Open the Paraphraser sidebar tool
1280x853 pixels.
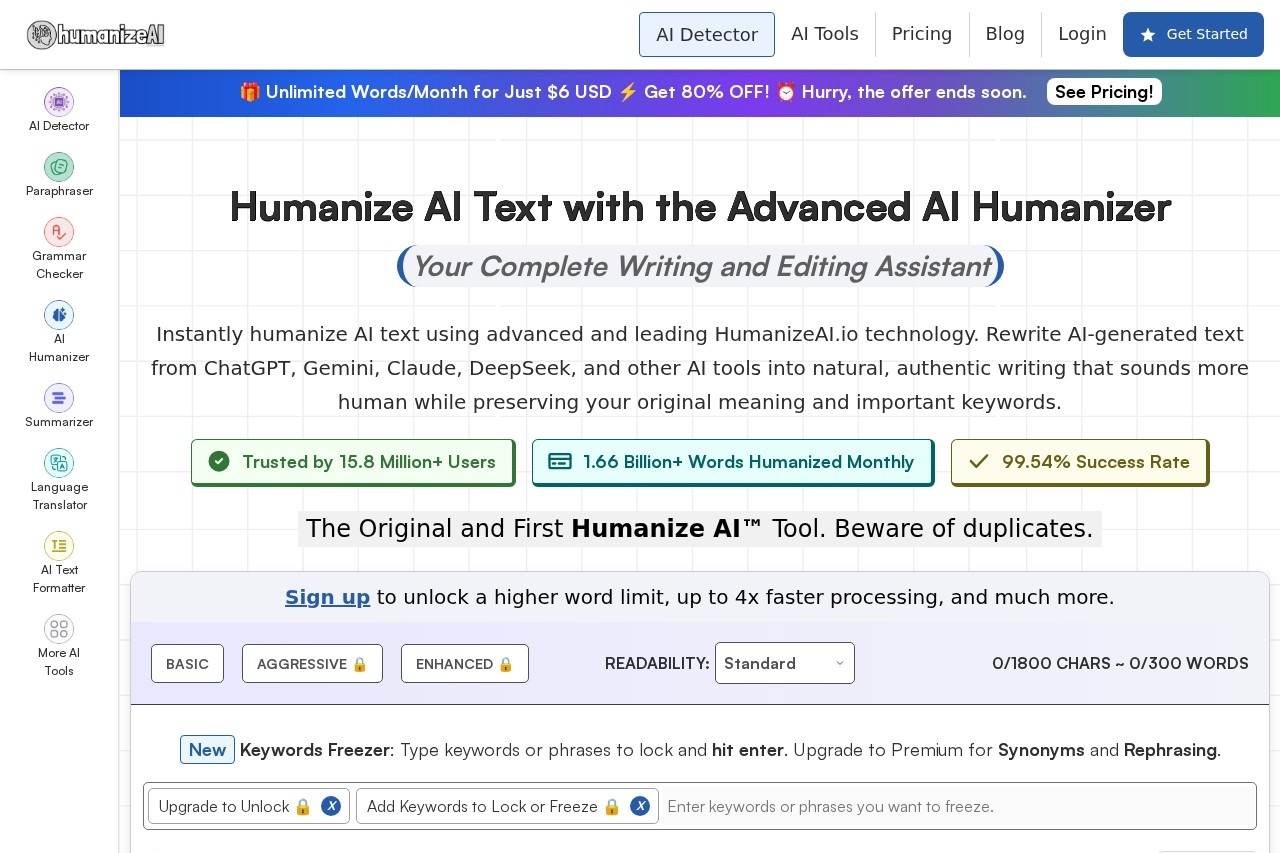click(x=59, y=175)
